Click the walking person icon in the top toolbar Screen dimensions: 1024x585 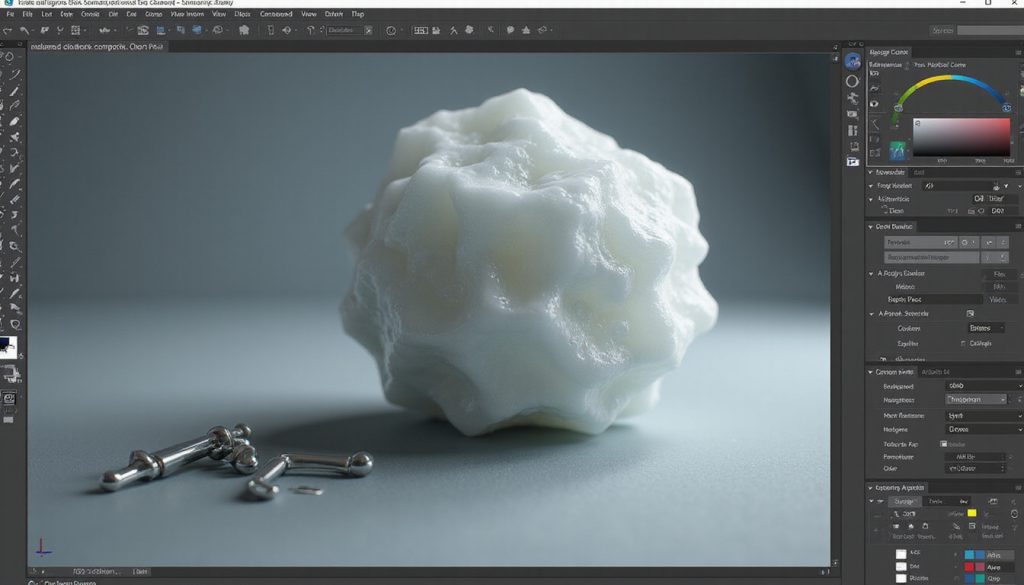click(x=454, y=30)
